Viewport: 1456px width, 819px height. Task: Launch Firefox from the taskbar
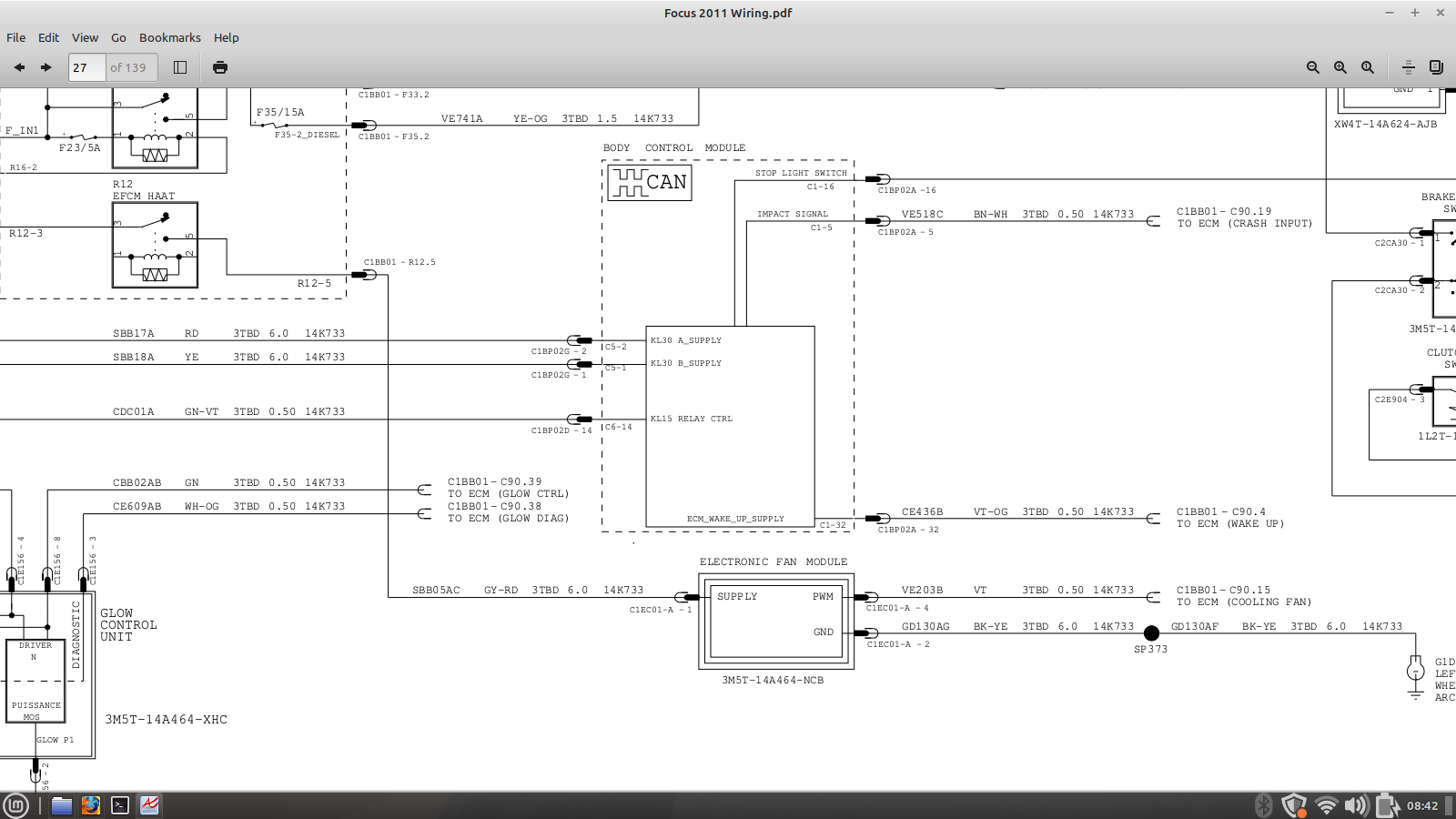[x=91, y=805]
